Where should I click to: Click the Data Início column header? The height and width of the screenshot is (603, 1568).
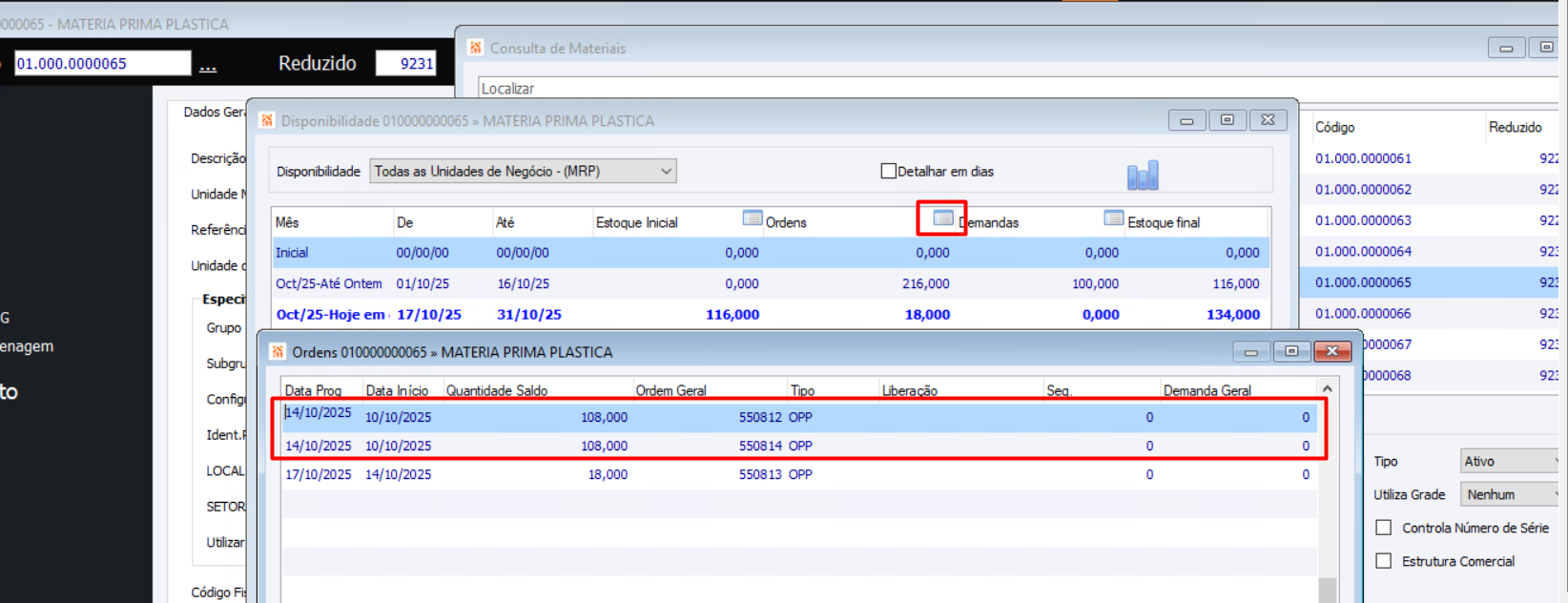coord(398,390)
